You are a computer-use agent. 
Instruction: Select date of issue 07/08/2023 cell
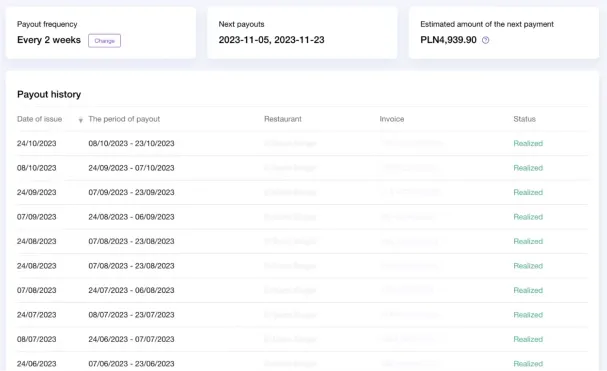click(x=36, y=290)
